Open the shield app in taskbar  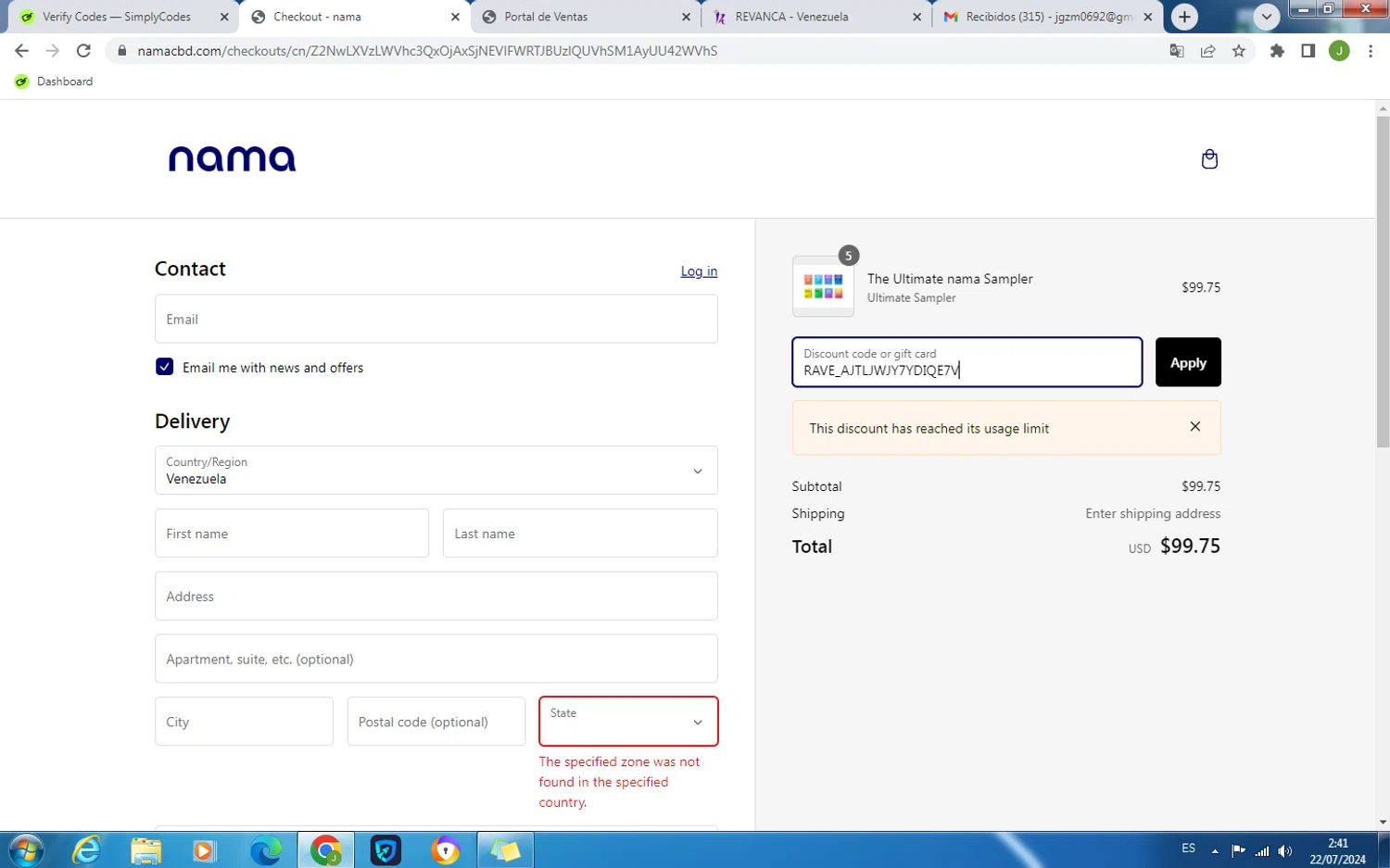[x=385, y=850]
